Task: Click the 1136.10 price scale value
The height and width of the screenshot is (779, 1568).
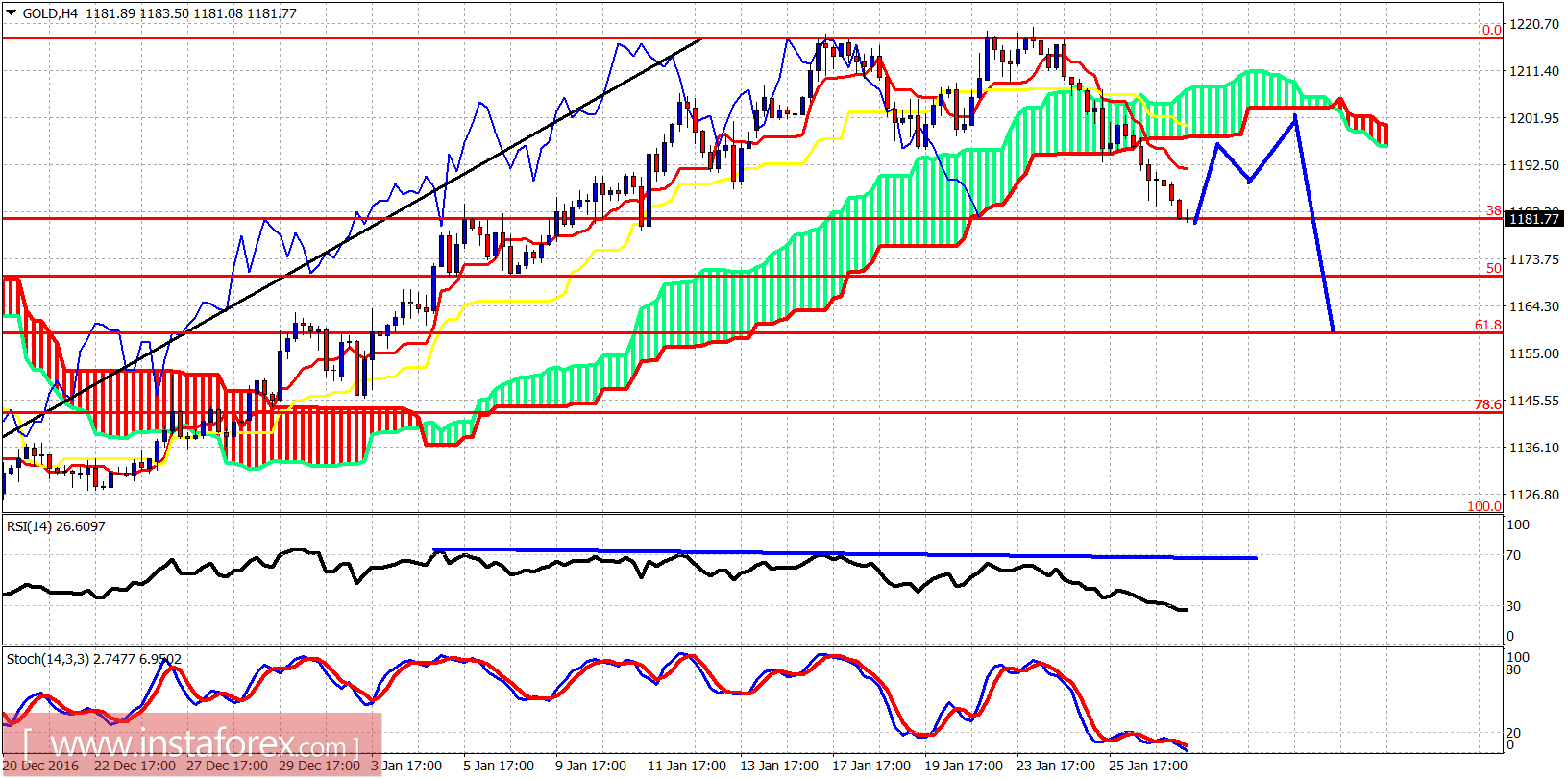Action: (1534, 448)
